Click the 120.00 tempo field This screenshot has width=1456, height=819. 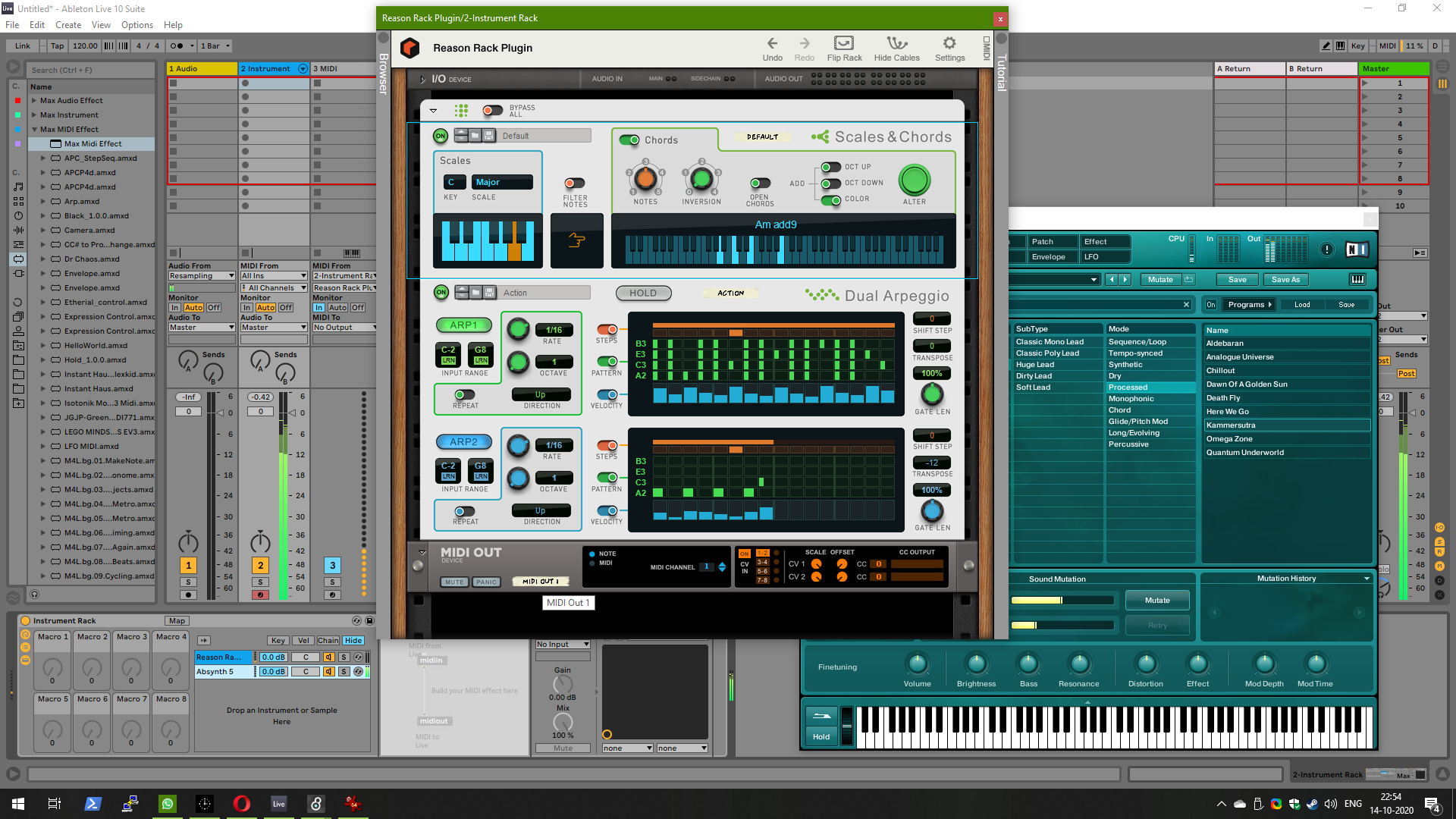(85, 45)
